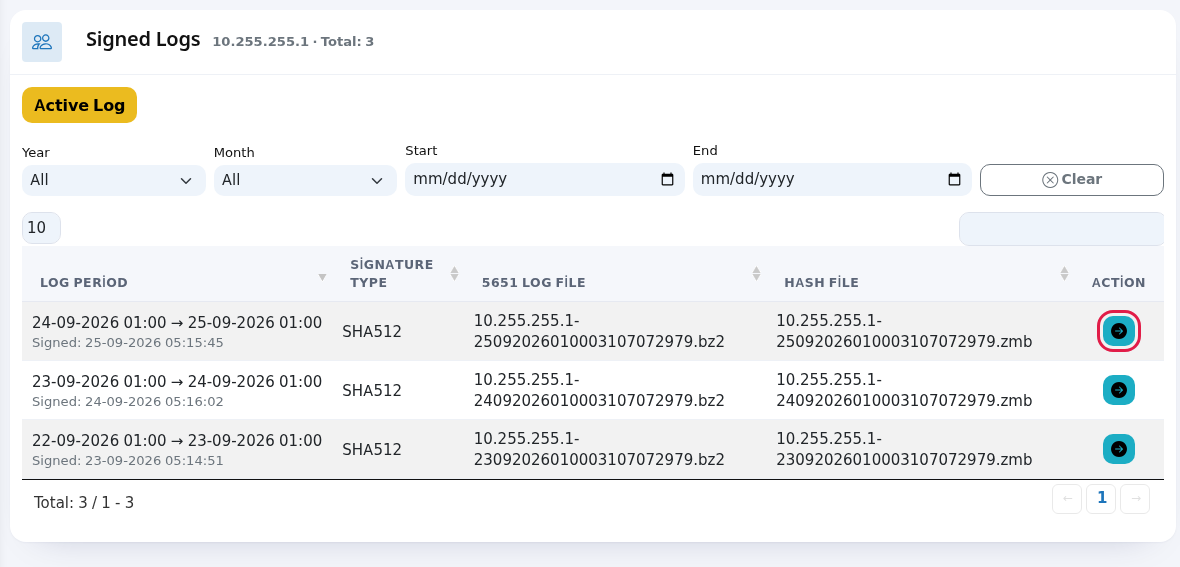Select log file 10.255.255.1-25092026010003107072979.bz2

[599, 331]
